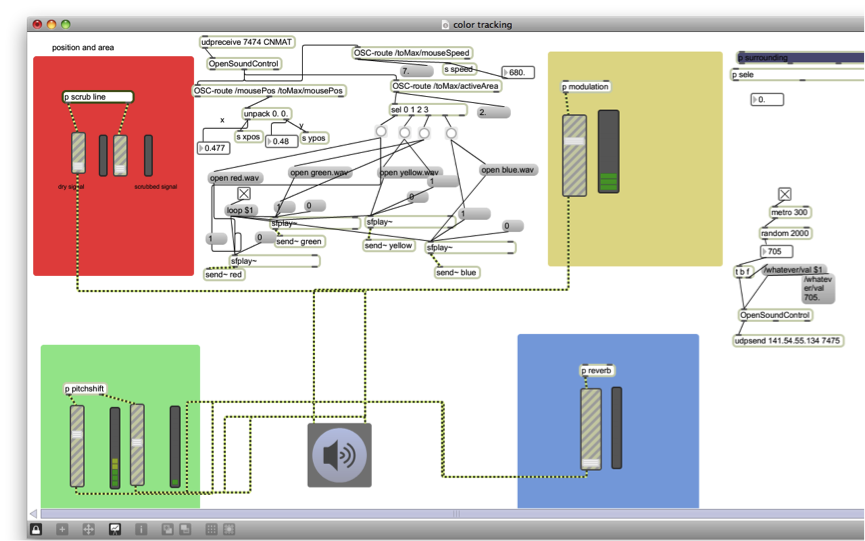865x541 pixels.
Task: Click the four-arrow move icon in toolbar
Action: [x=88, y=529]
